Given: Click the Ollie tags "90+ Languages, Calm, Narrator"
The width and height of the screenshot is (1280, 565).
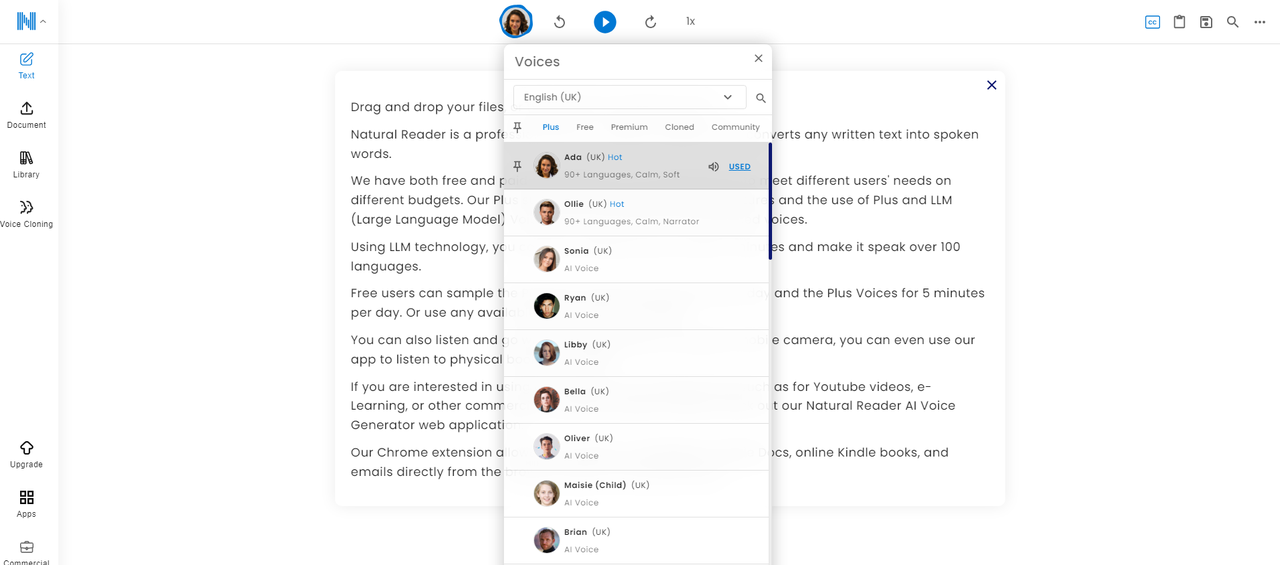Looking at the screenshot, I should pos(632,222).
